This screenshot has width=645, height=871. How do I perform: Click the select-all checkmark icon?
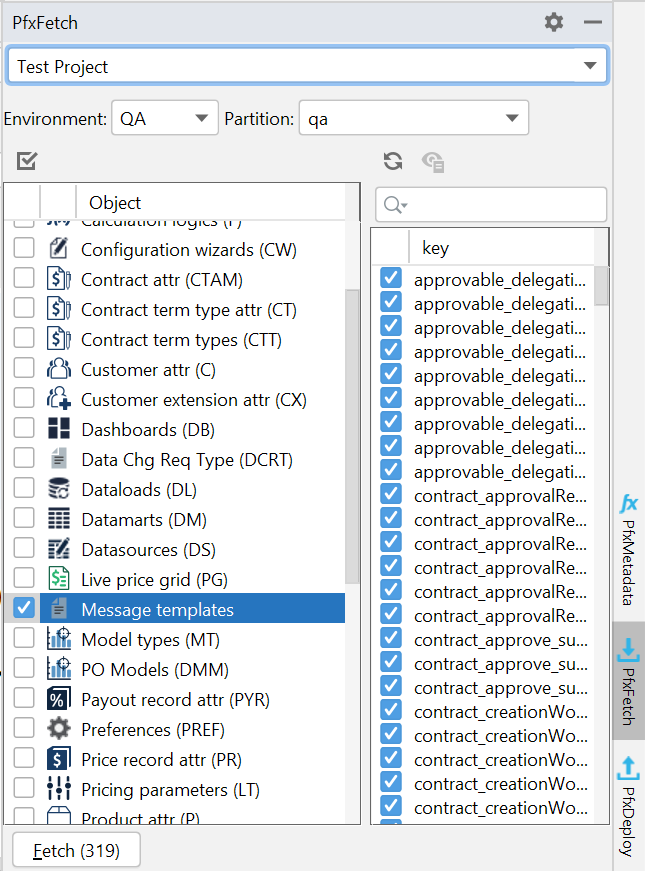pyautogui.click(x=27, y=161)
